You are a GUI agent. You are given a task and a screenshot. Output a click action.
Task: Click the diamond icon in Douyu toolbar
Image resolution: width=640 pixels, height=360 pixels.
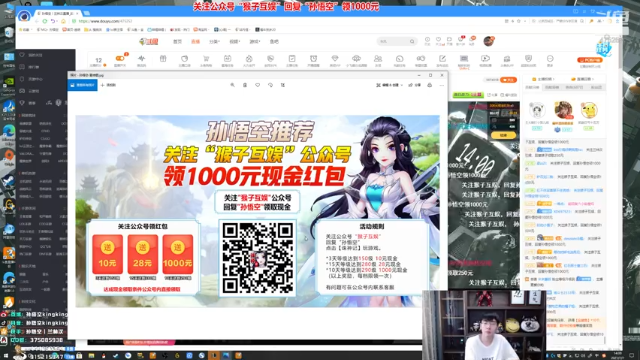[335, 60]
